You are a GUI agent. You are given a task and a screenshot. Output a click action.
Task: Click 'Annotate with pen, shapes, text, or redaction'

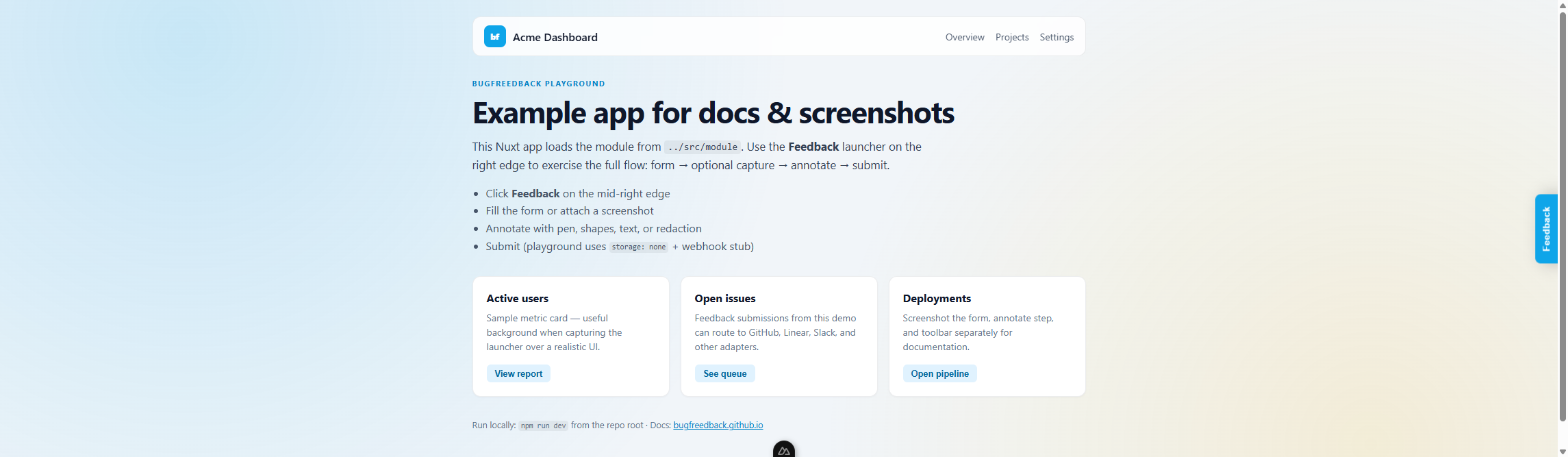point(593,229)
